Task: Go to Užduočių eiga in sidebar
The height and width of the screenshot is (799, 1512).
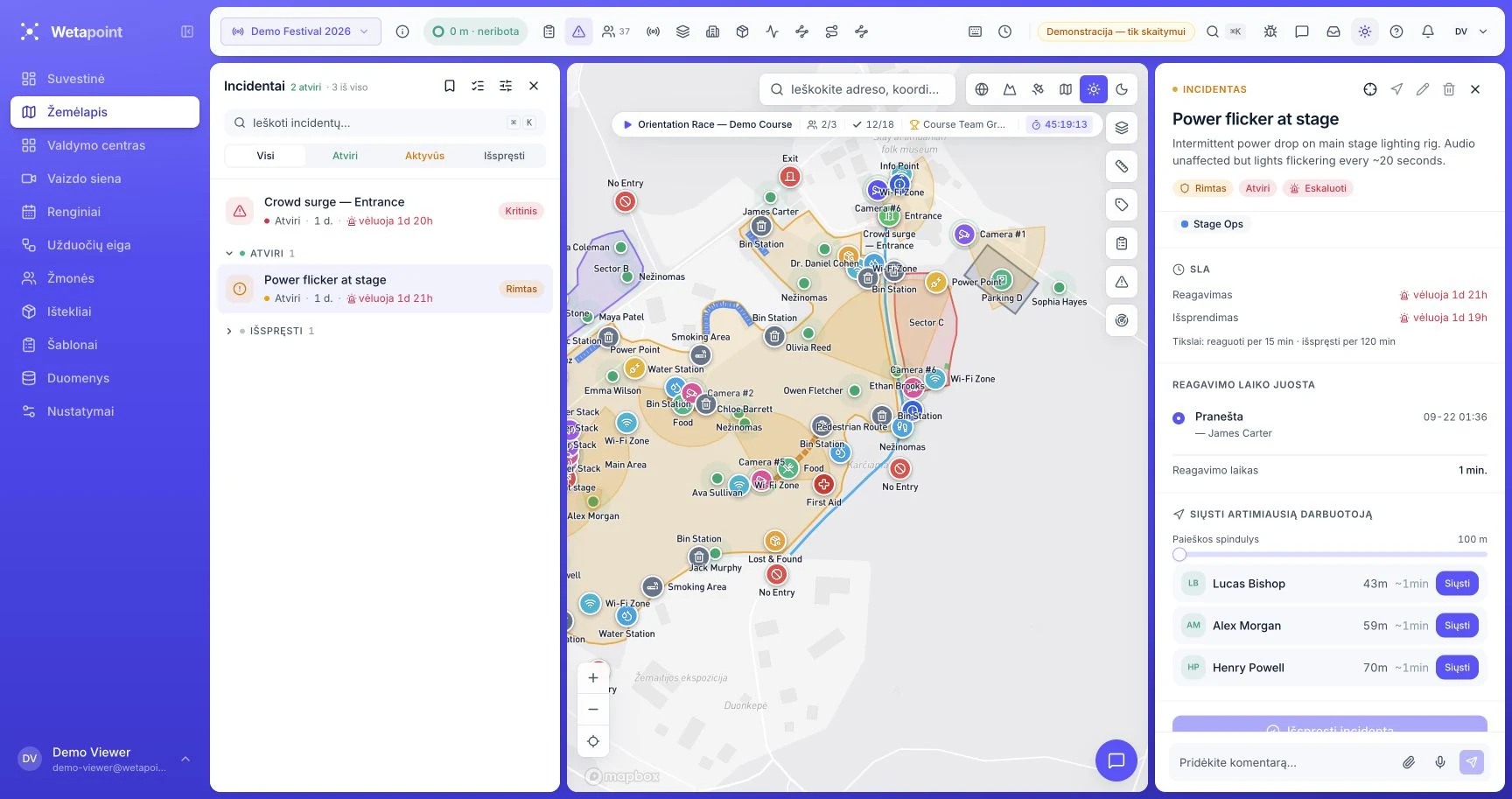Action: (x=105, y=245)
